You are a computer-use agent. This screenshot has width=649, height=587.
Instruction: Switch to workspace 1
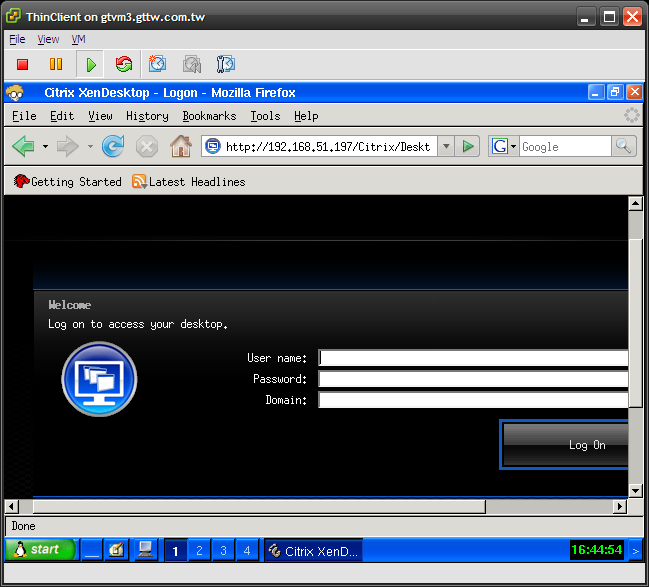pyautogui.click(x=175, y=551)
